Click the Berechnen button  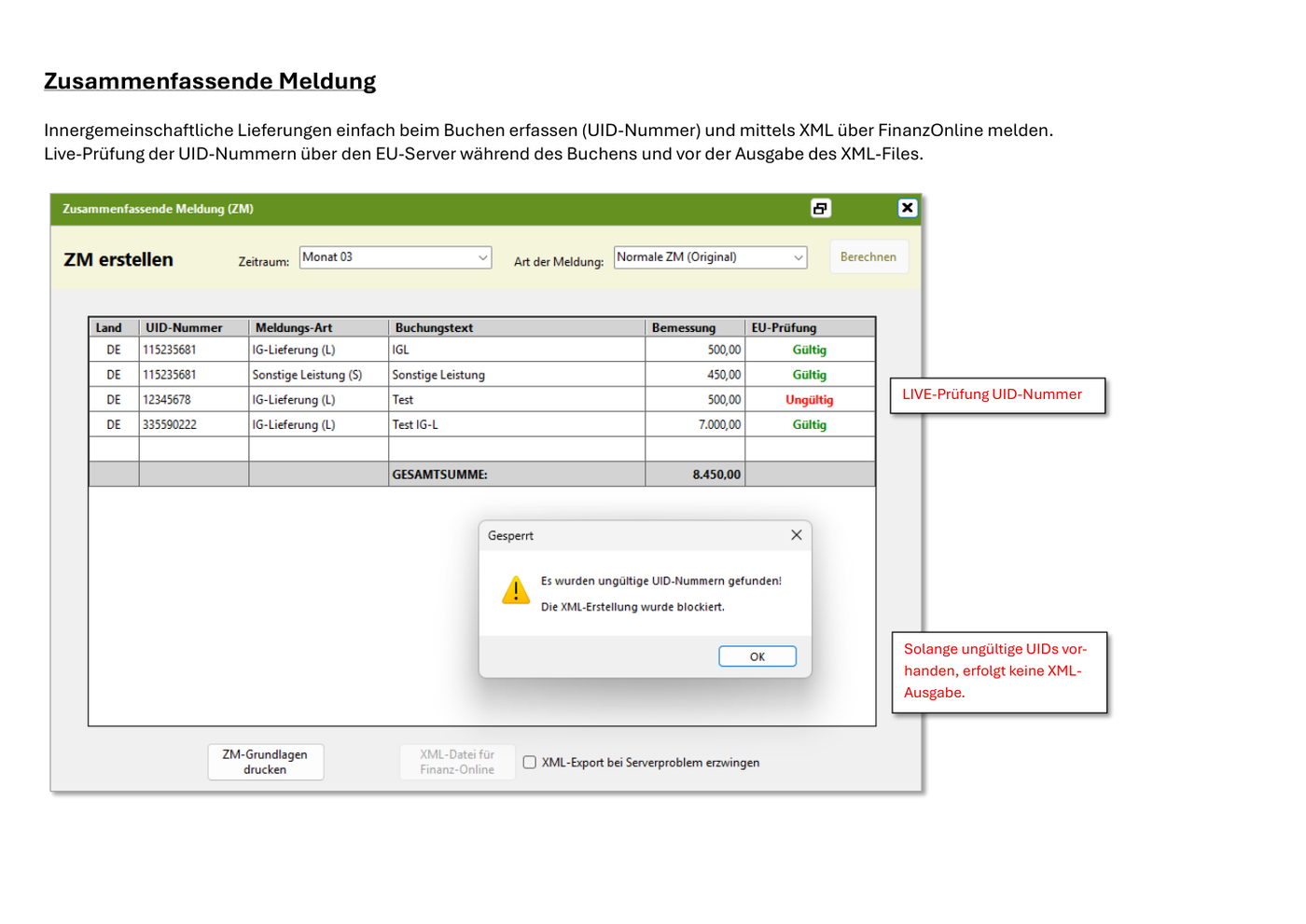pos(868,257)
